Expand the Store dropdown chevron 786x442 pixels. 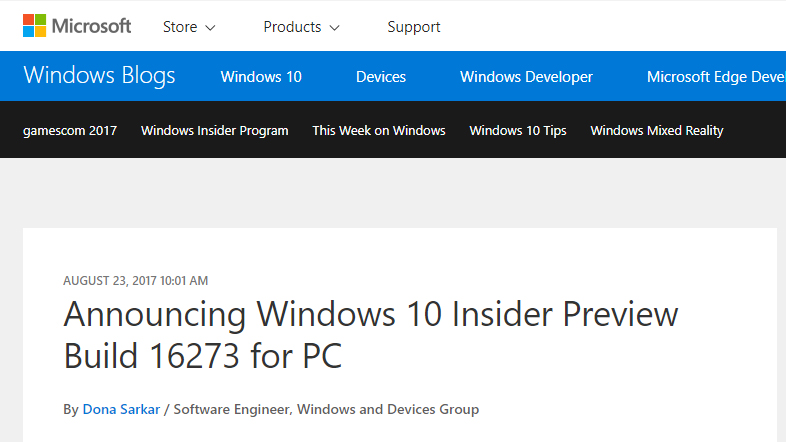click(x=211, y=28)
